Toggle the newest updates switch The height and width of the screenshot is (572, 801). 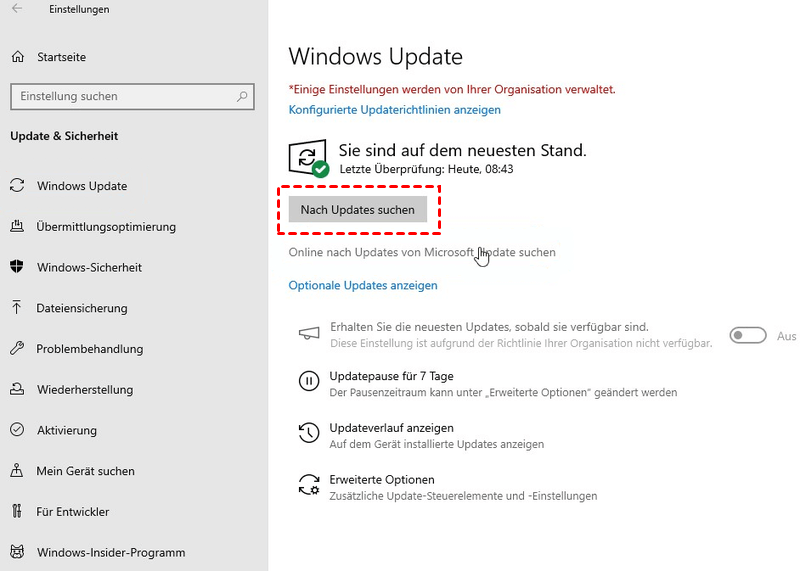point(748,336)
